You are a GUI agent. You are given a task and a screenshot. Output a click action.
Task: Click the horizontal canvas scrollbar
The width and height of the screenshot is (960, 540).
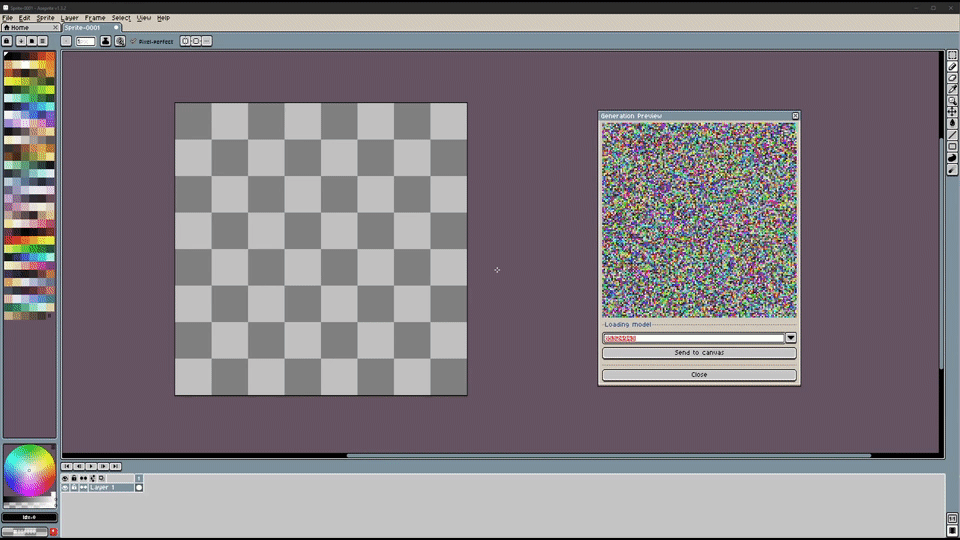[609, 456]
